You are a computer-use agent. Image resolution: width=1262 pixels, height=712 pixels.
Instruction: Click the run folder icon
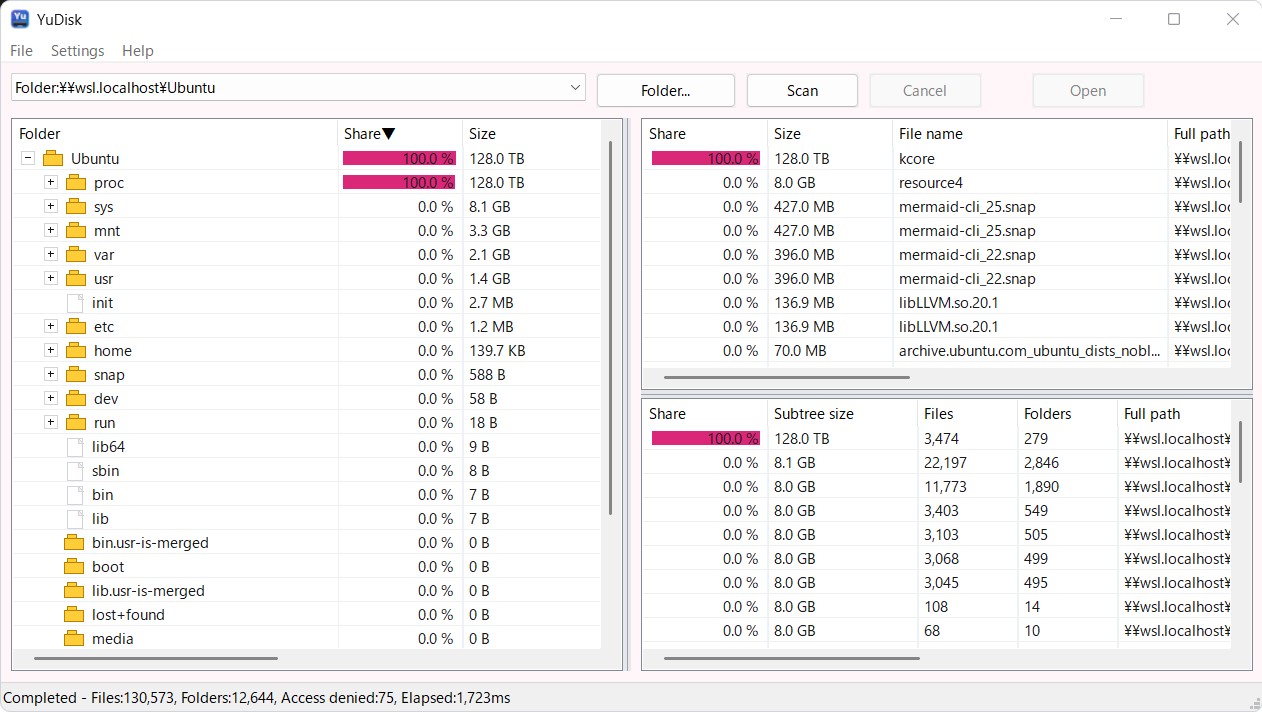(76, 422)
